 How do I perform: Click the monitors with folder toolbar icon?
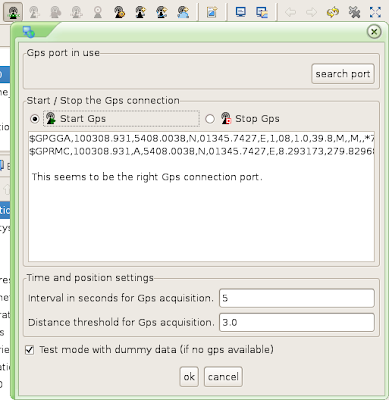[262, 12]
